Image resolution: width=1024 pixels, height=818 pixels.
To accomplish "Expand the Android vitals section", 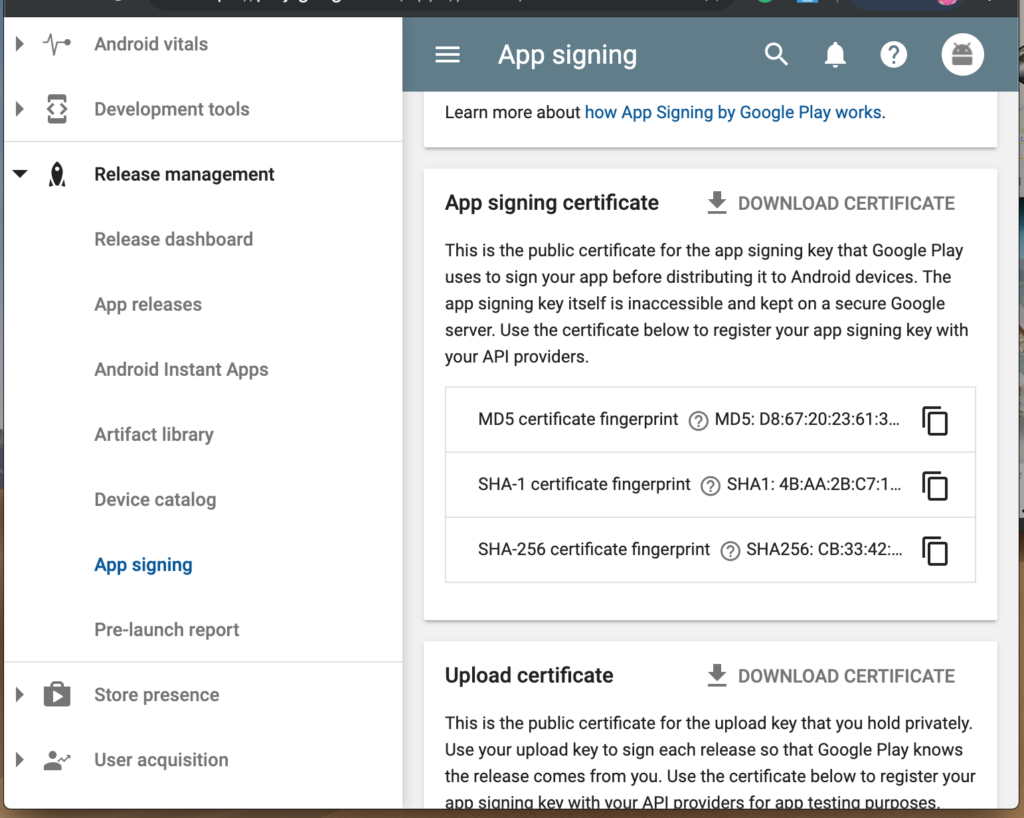I will pos(19,44).
